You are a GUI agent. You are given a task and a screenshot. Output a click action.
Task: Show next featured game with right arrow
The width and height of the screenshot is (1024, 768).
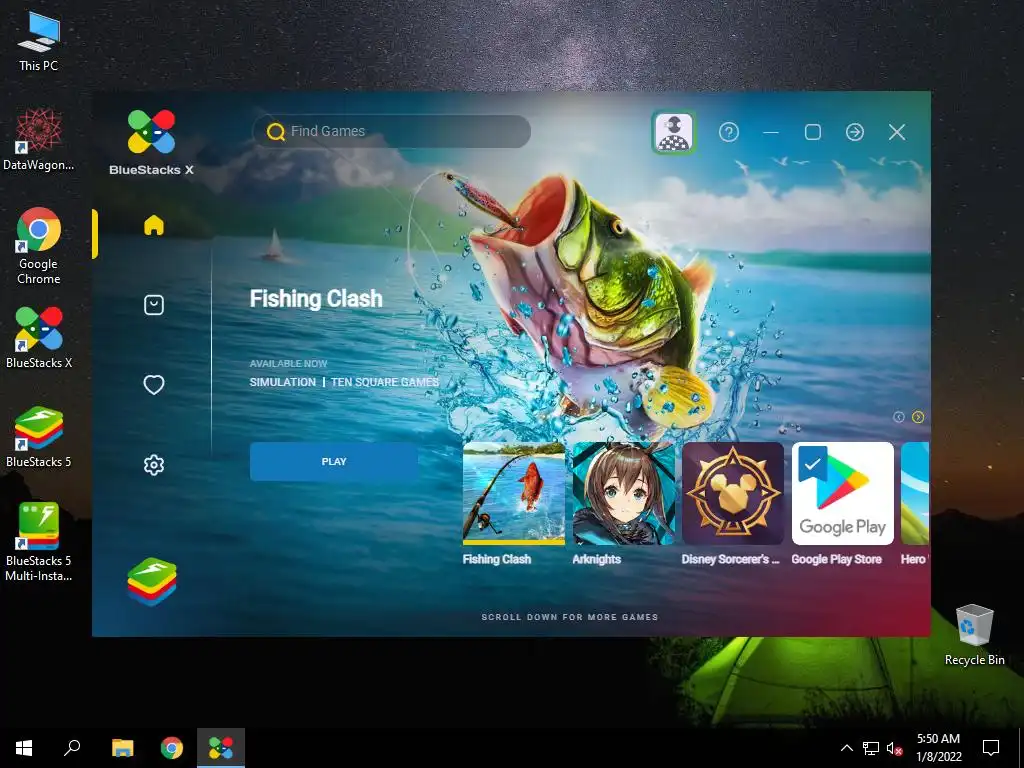[918, 417]
